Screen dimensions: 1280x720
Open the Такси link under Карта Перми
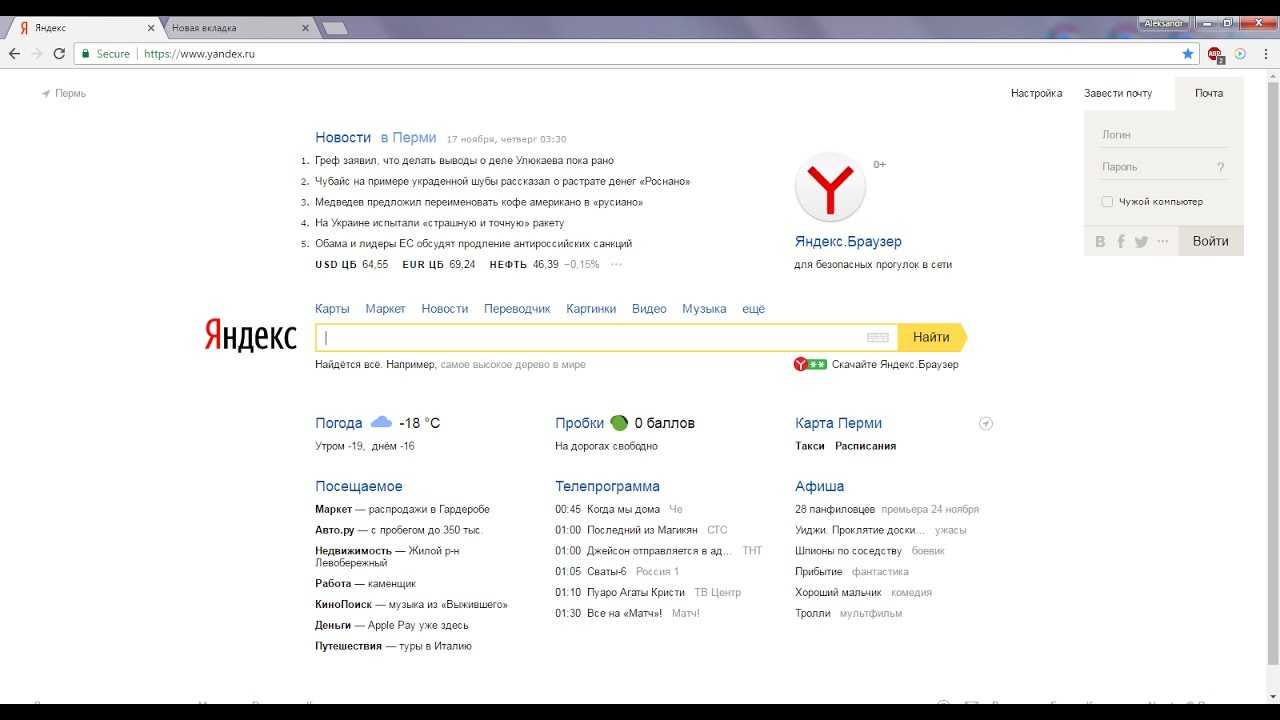(810, 446)
